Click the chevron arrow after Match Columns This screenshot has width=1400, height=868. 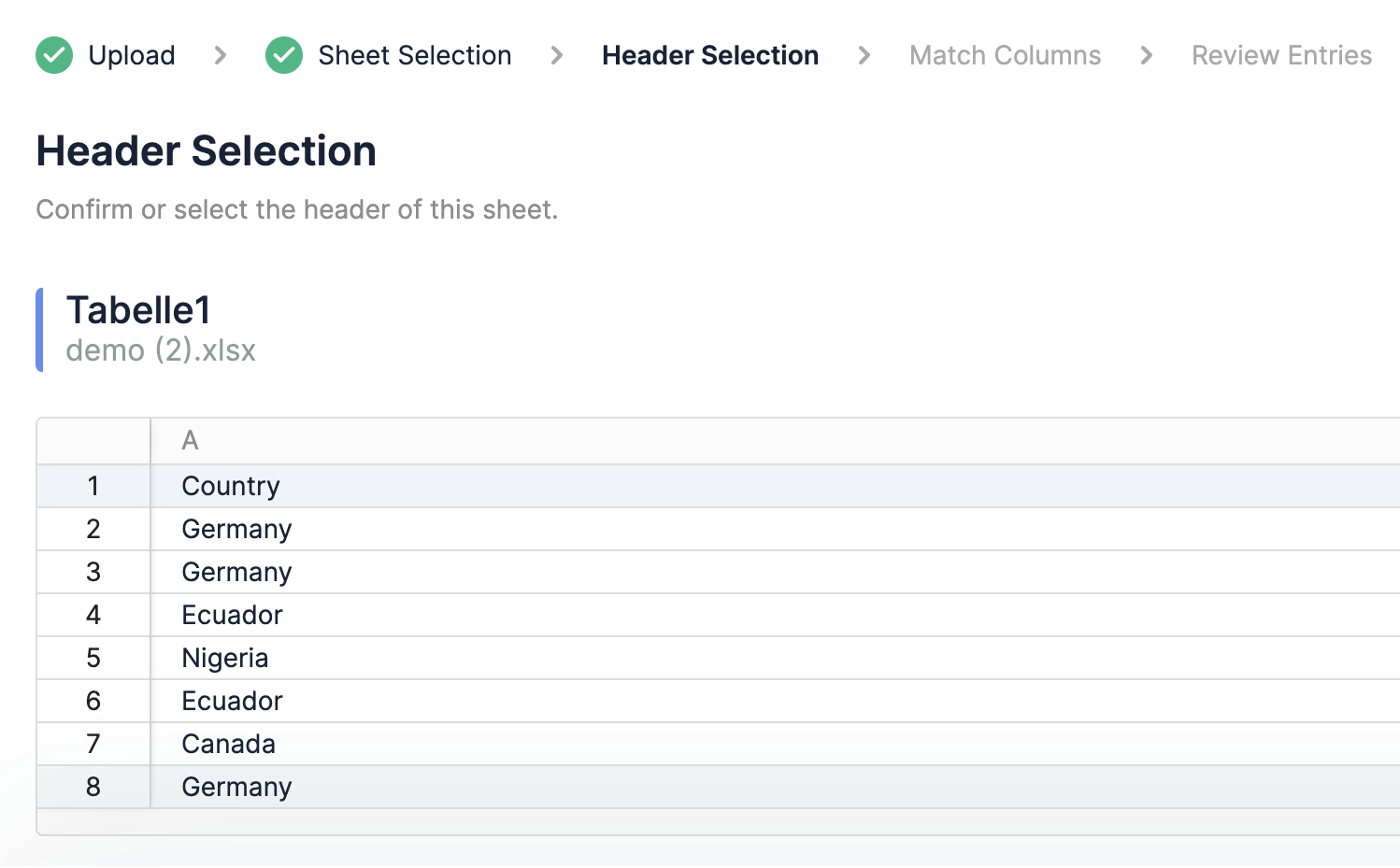pos(1147,55)
